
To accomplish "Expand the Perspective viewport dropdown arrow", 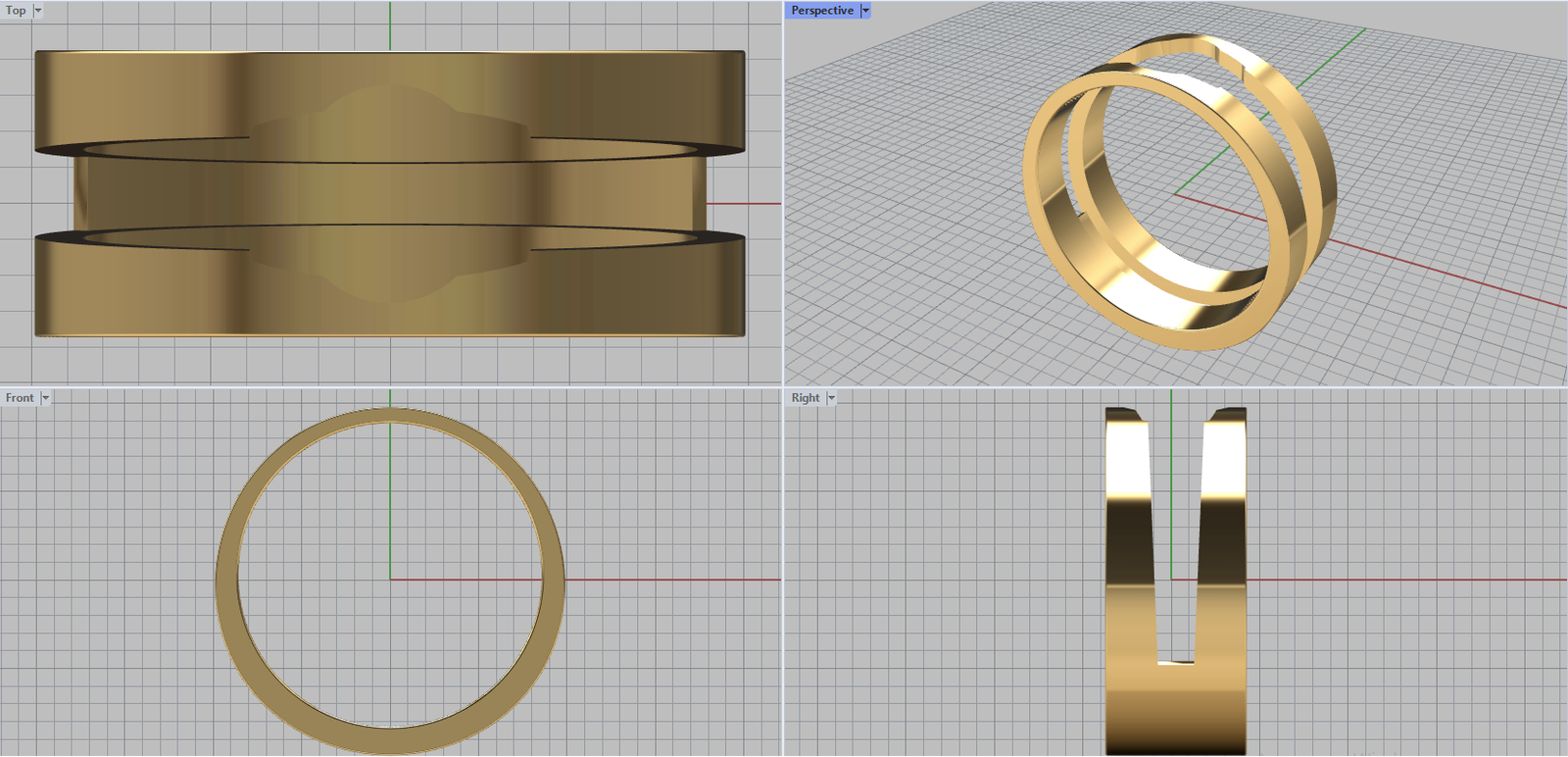I will (x=865, y=11).
